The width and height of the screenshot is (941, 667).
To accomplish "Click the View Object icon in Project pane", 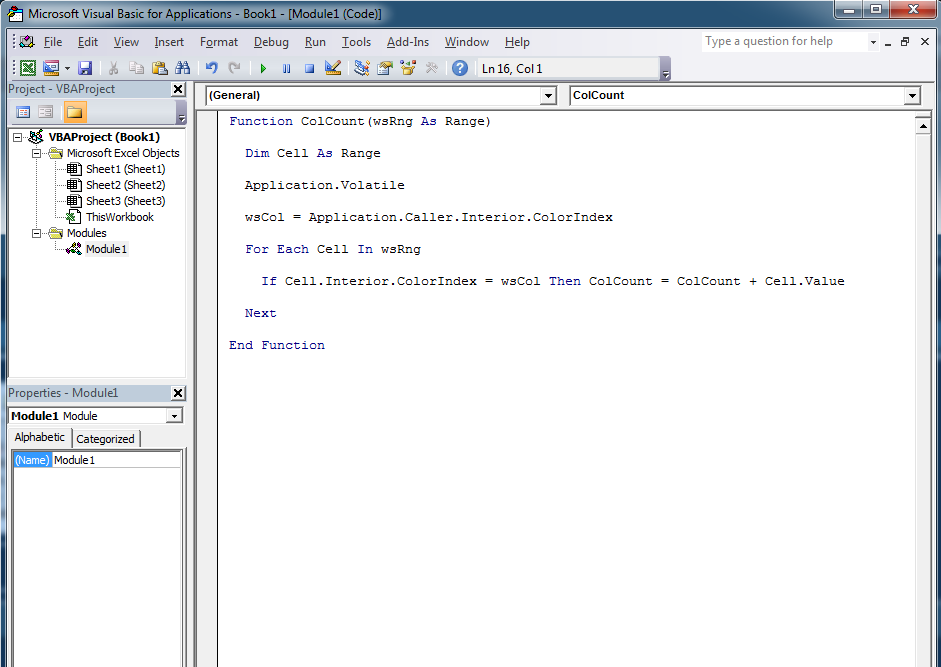I will 46,112.
